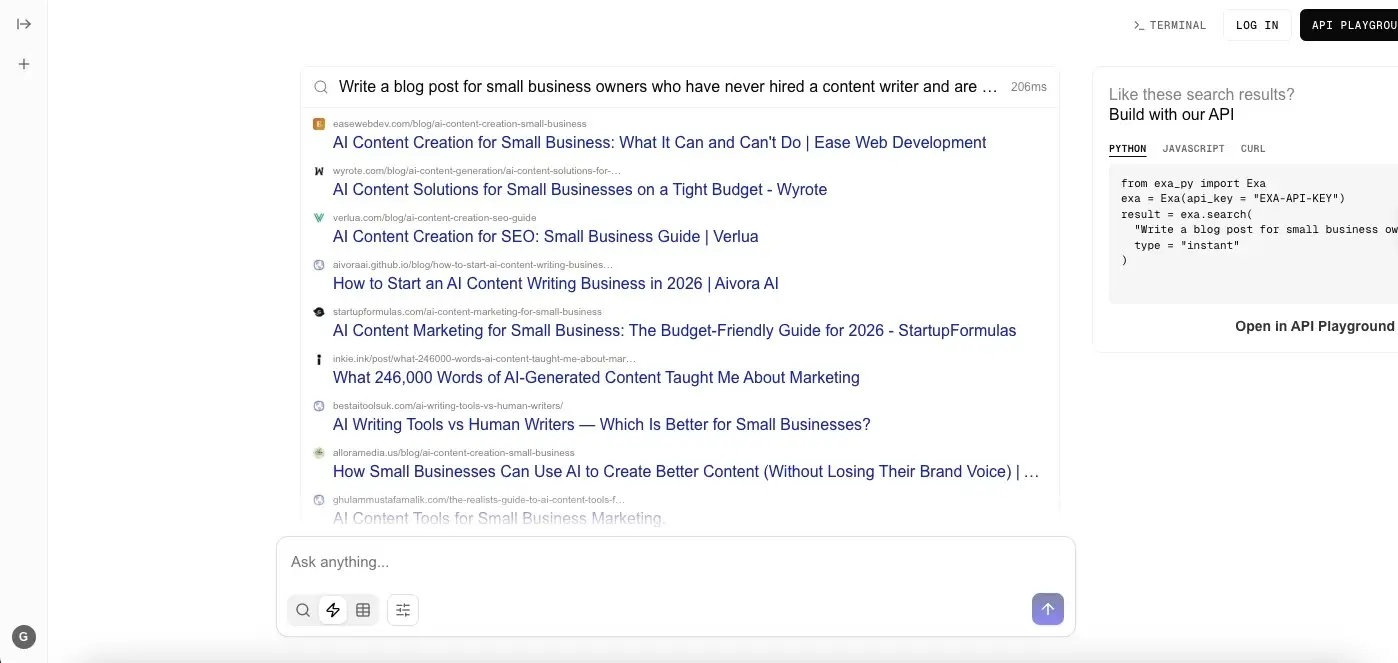
Task: Expand the left sidebar with arrow icon
Action: tap(24, 24)
